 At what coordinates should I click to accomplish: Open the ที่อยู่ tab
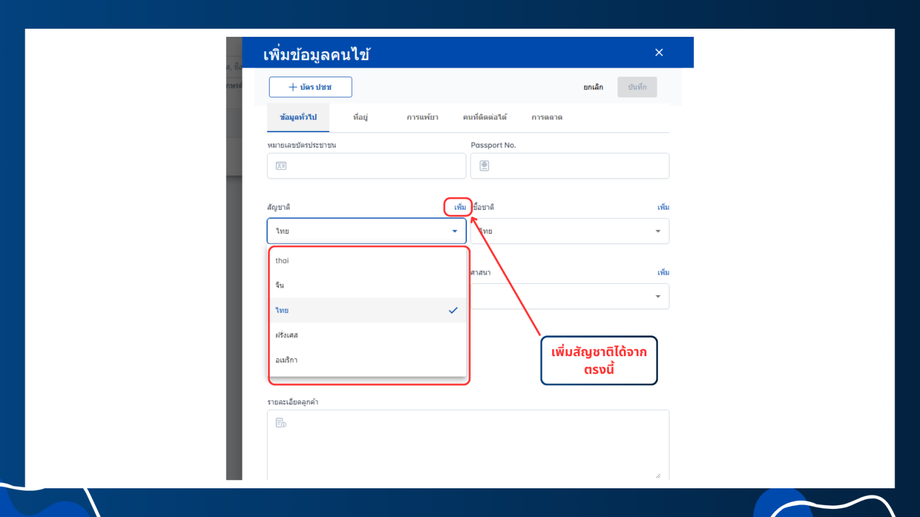coord(360,117)
